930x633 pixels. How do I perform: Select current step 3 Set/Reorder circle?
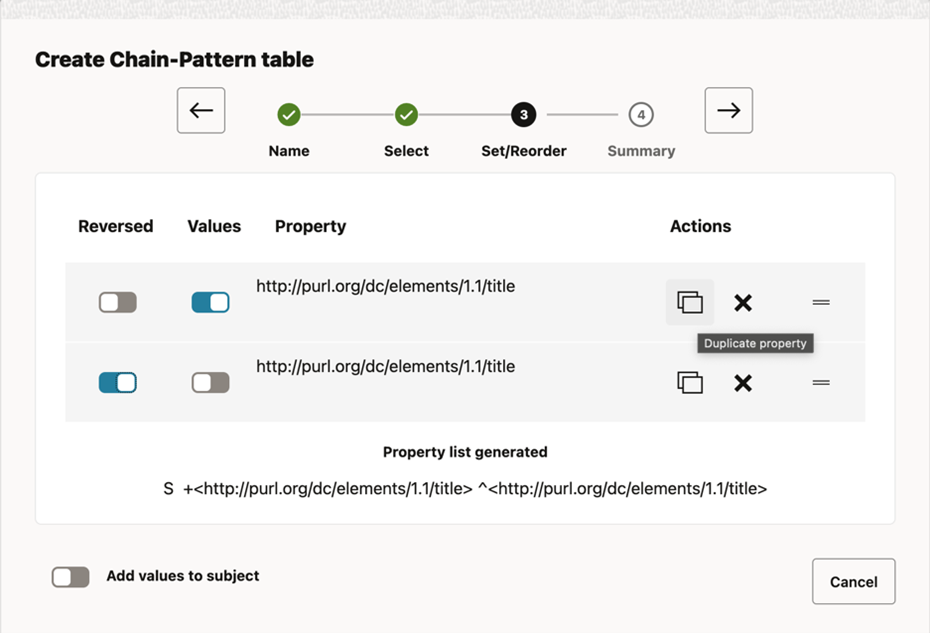524,115
